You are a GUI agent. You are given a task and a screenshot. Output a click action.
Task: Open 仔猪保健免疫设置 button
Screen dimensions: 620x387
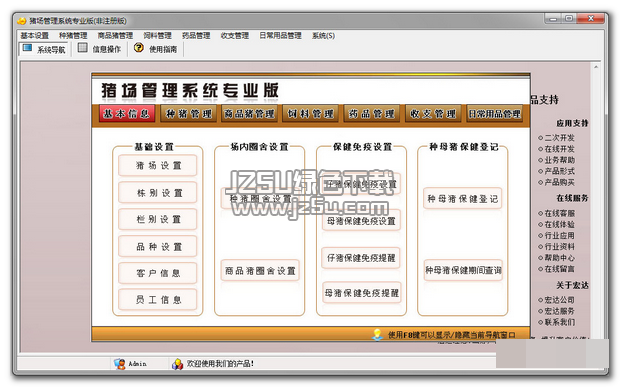coord(361,184)
